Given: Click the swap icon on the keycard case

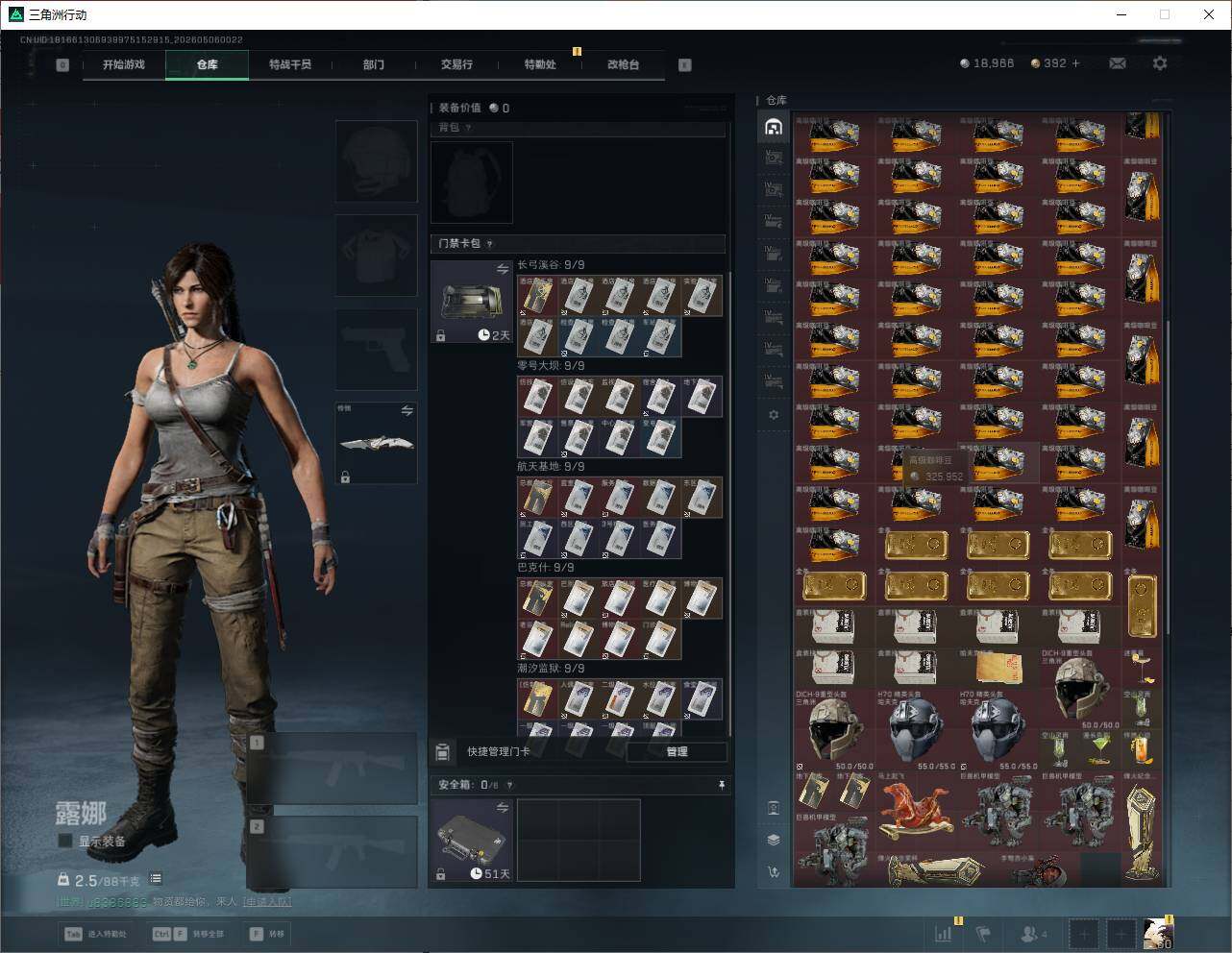Looking at the screenshot, I should 503,270.
